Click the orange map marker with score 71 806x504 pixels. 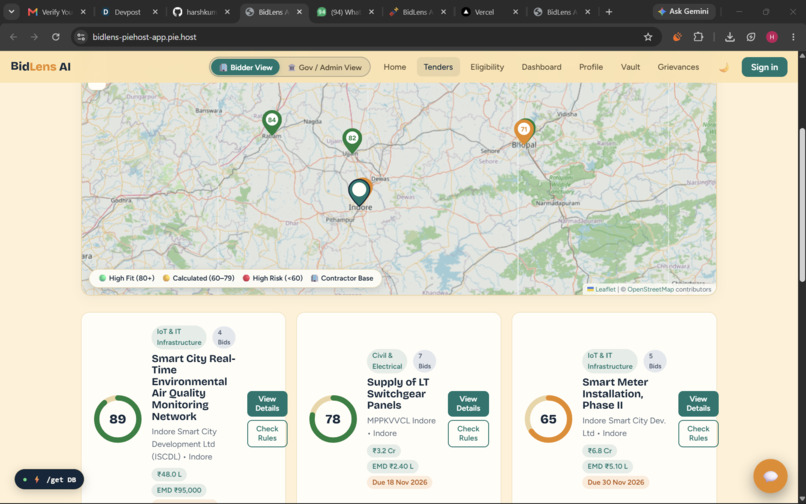(523, 131)
